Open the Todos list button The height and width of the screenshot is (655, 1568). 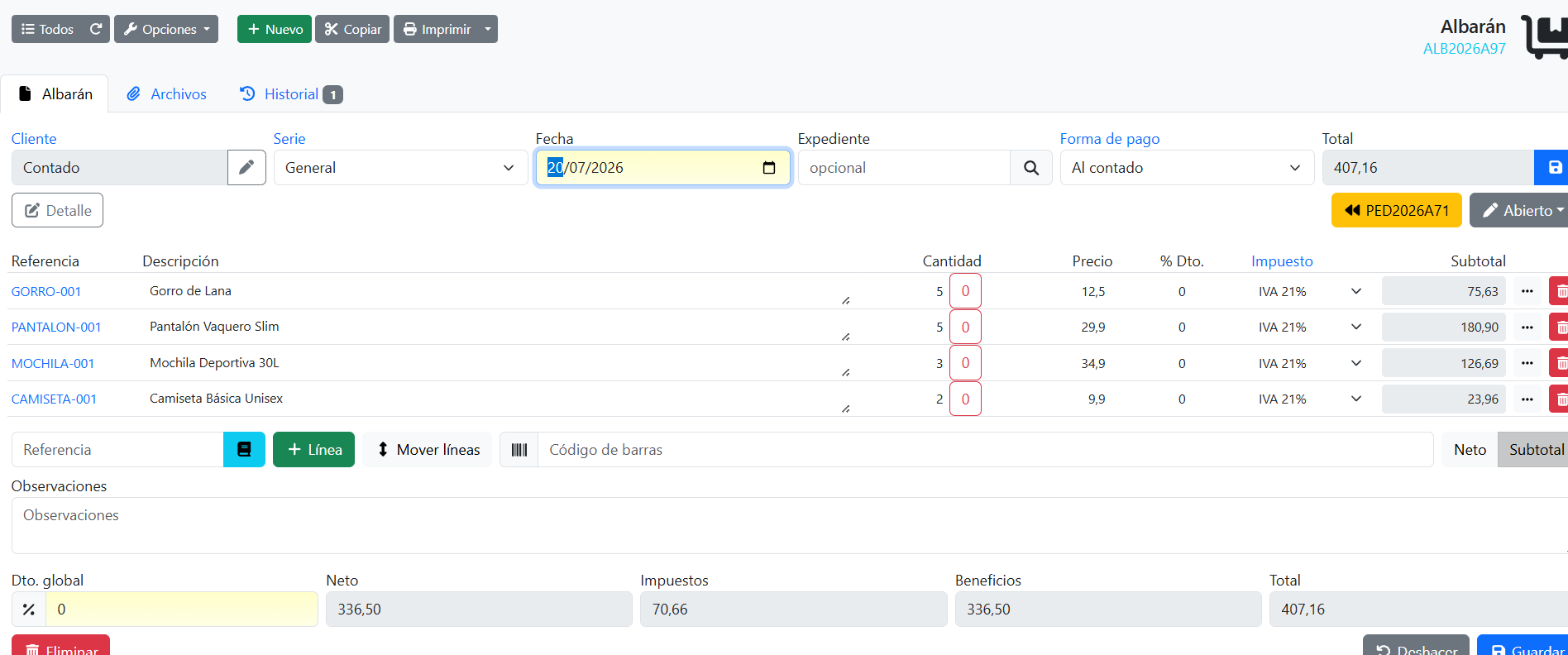[48, 29]
